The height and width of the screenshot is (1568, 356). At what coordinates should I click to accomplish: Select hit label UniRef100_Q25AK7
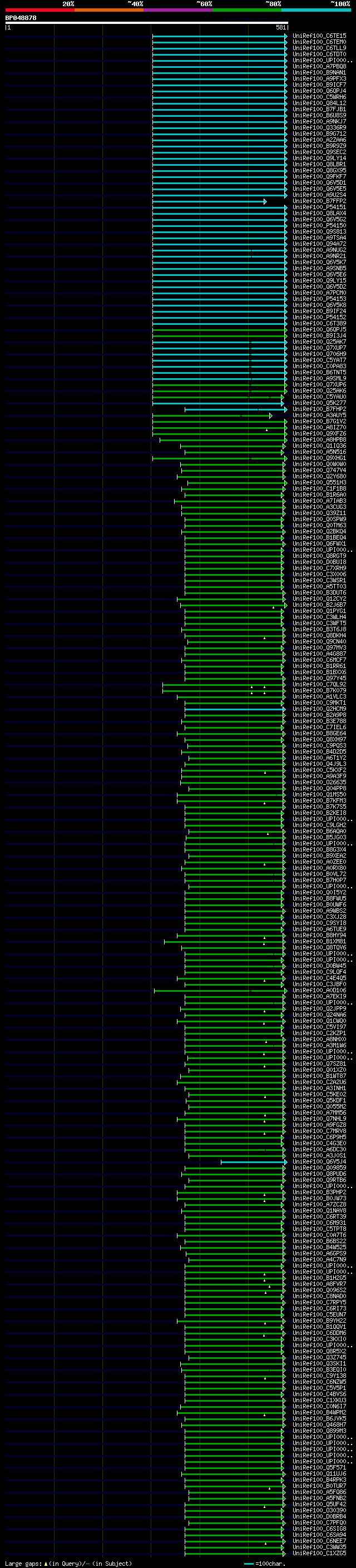coord(319,342)
